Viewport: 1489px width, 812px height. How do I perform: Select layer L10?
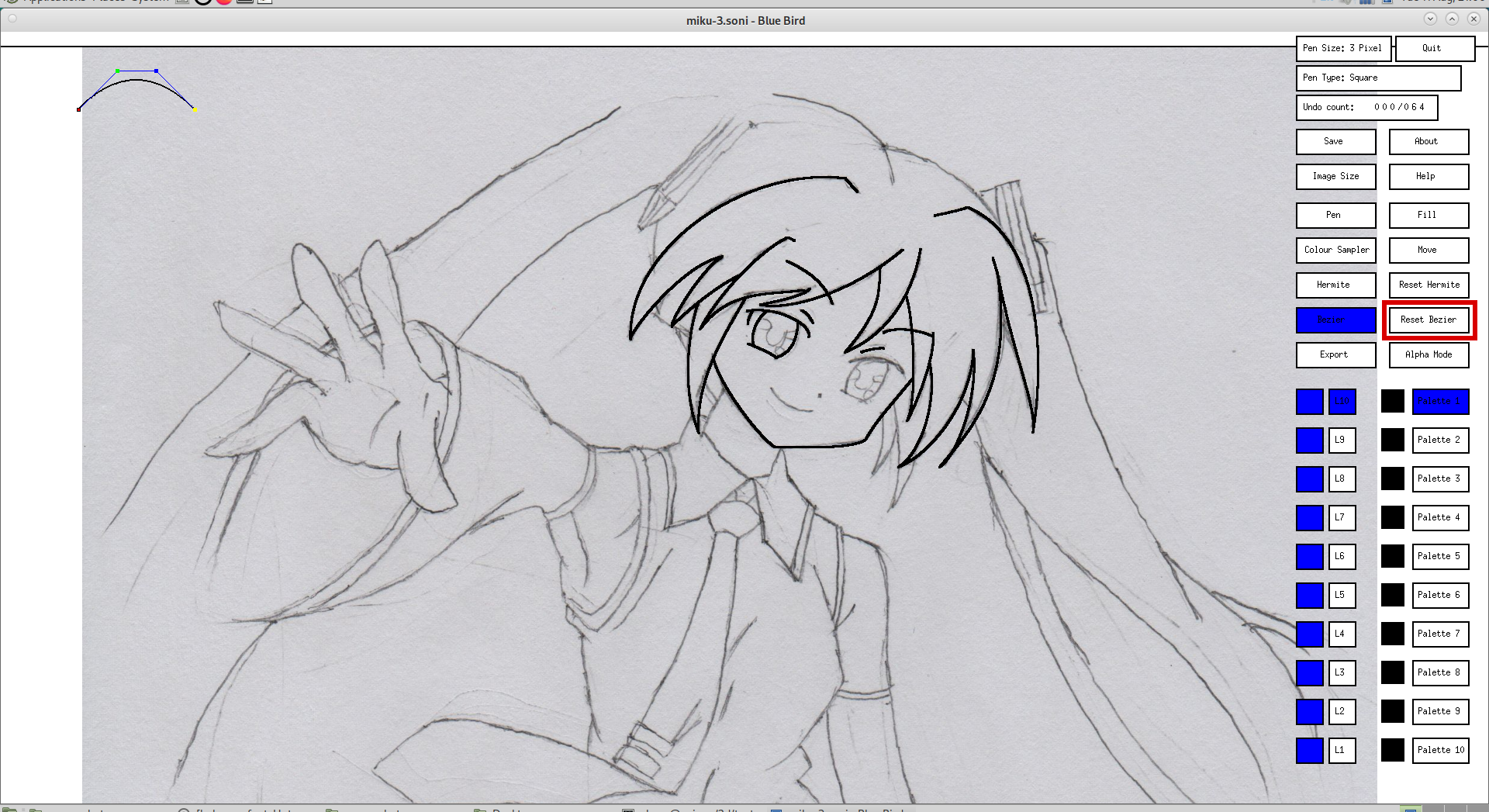click(x=1342, y=401)
